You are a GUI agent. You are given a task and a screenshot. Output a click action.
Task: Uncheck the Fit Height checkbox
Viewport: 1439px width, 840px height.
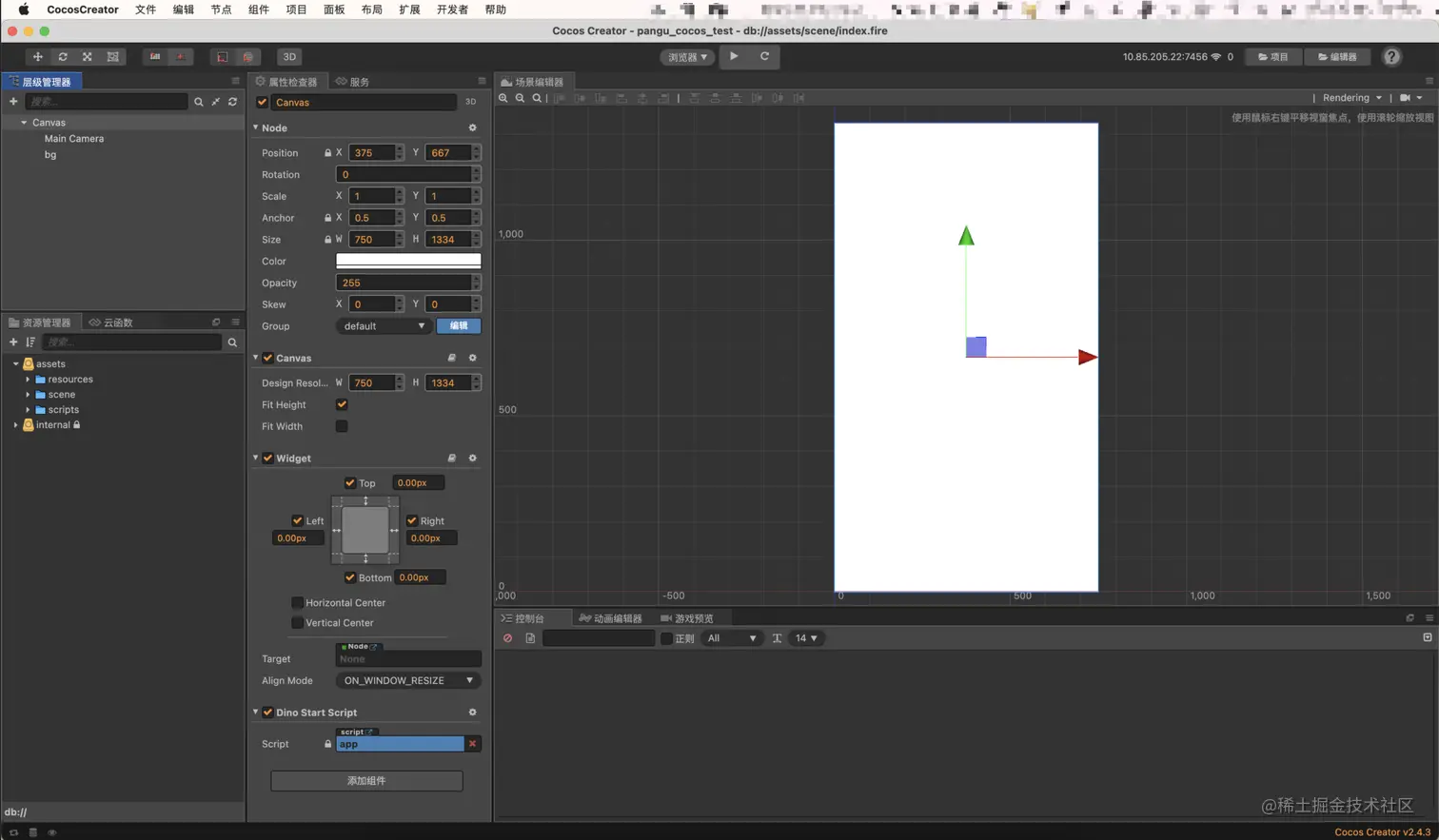(342, 404)
